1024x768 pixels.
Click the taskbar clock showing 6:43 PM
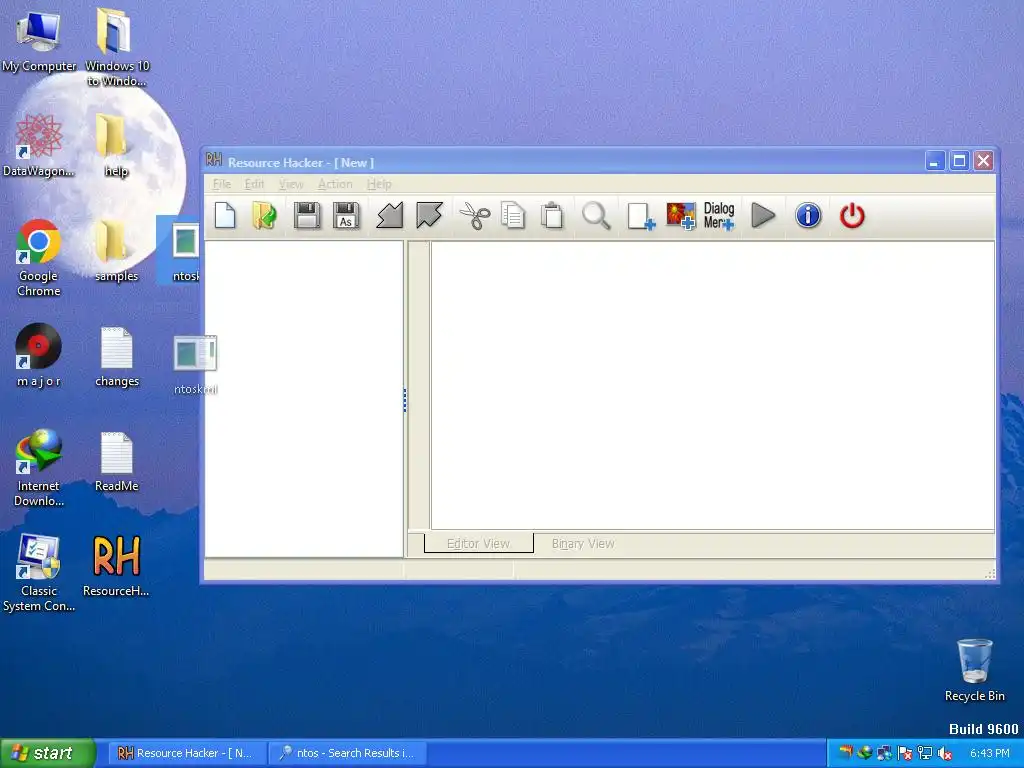[989, 753]
